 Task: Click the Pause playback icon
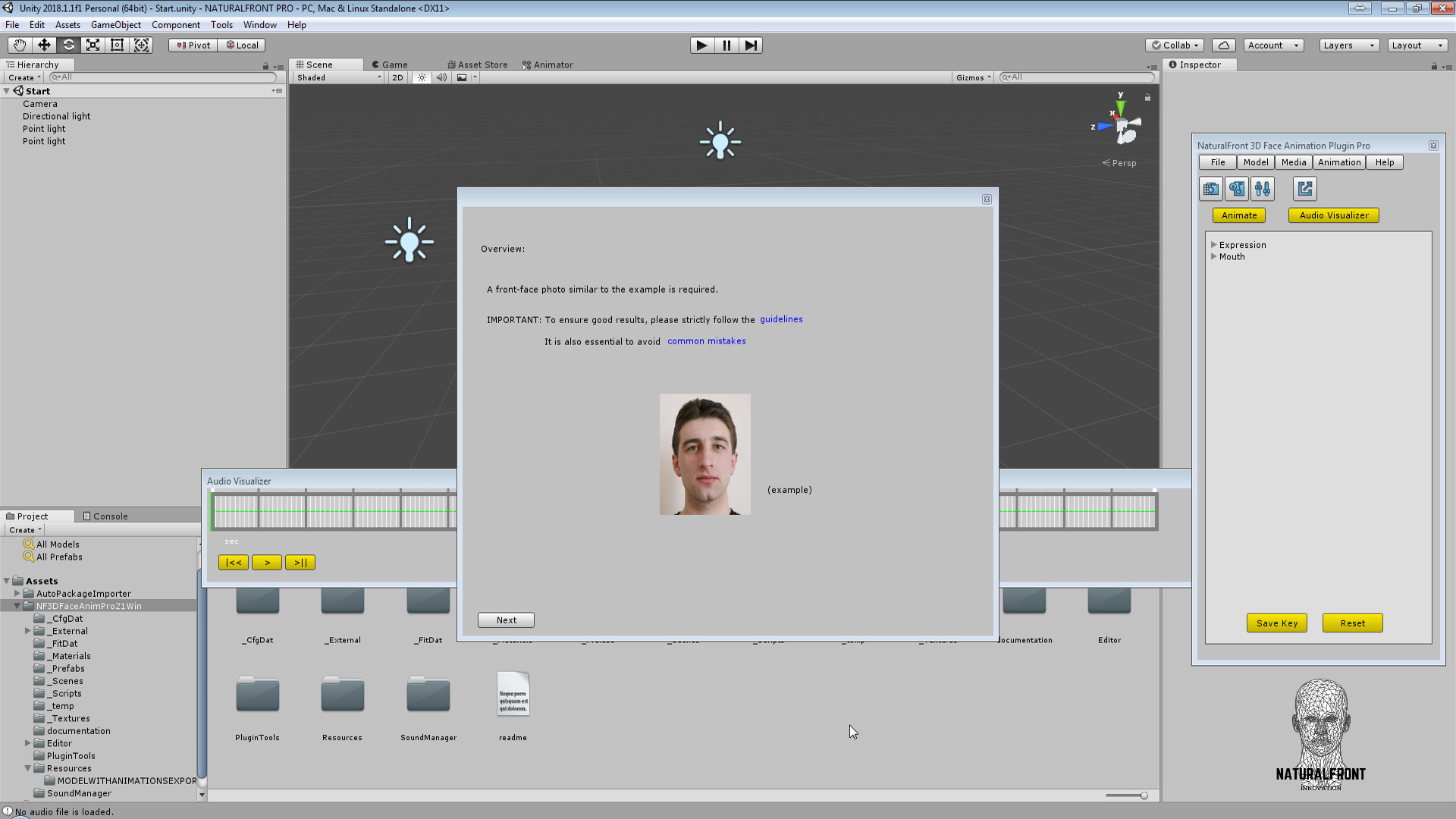(x=726, y=45)
